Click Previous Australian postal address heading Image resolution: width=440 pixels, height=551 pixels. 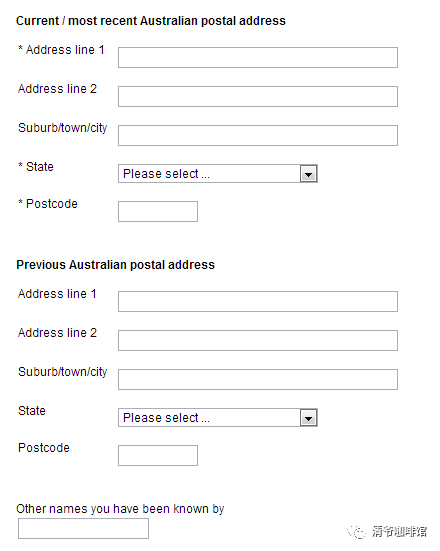[115, 265]
